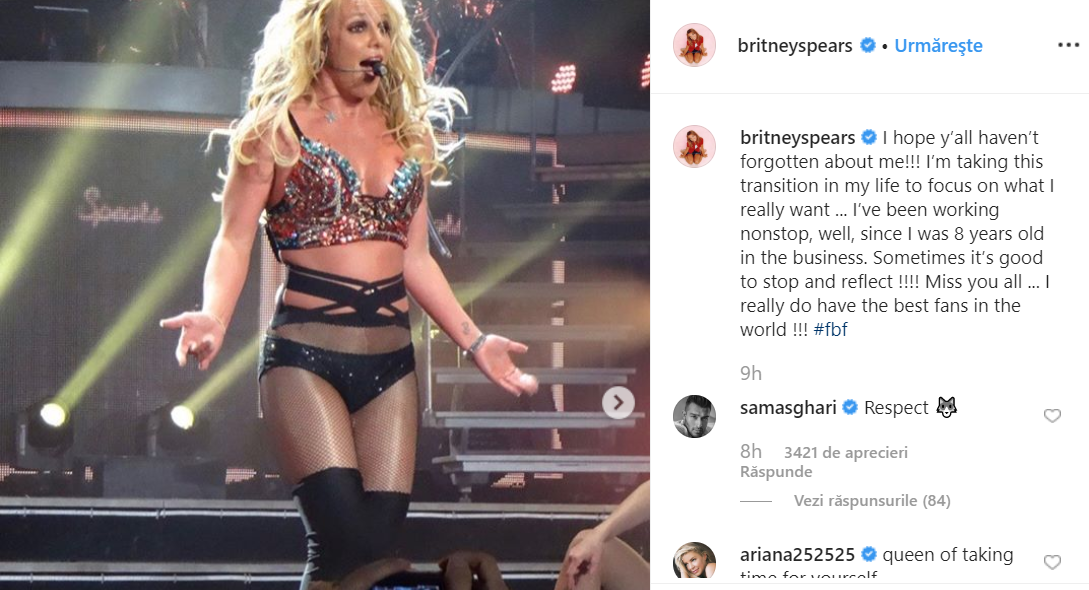1089x590 pixels.
Task: Click britneyspears header profile avatar
Action: click(x=695, y=45)
